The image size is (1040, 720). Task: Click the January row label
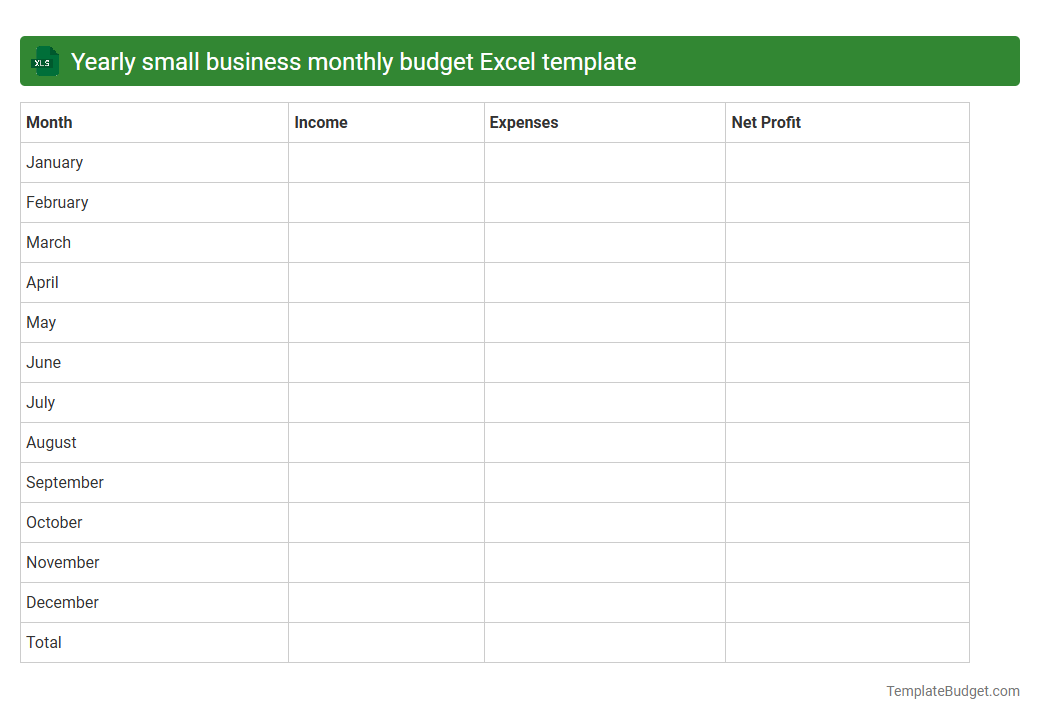[54, 162]
